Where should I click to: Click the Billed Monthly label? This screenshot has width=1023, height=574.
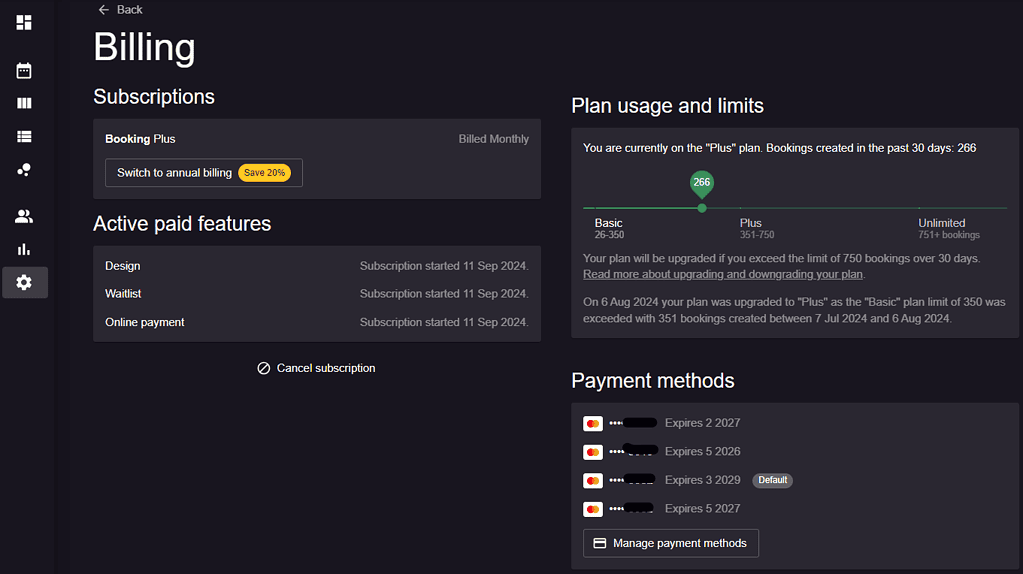tap(493, 139)
